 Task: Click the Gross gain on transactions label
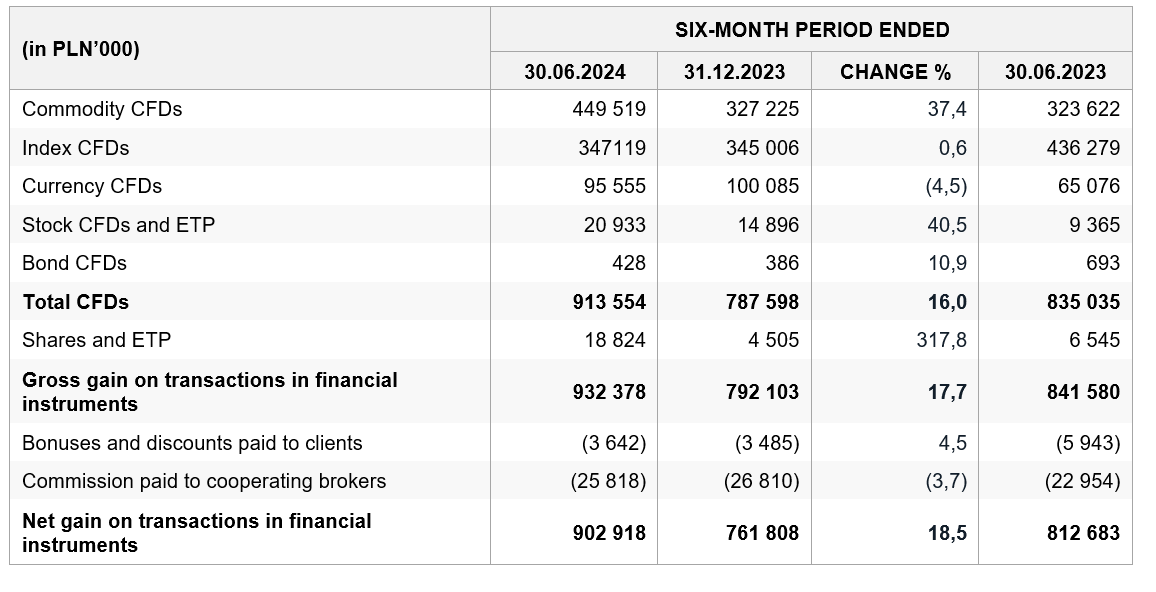coord(209,391)
